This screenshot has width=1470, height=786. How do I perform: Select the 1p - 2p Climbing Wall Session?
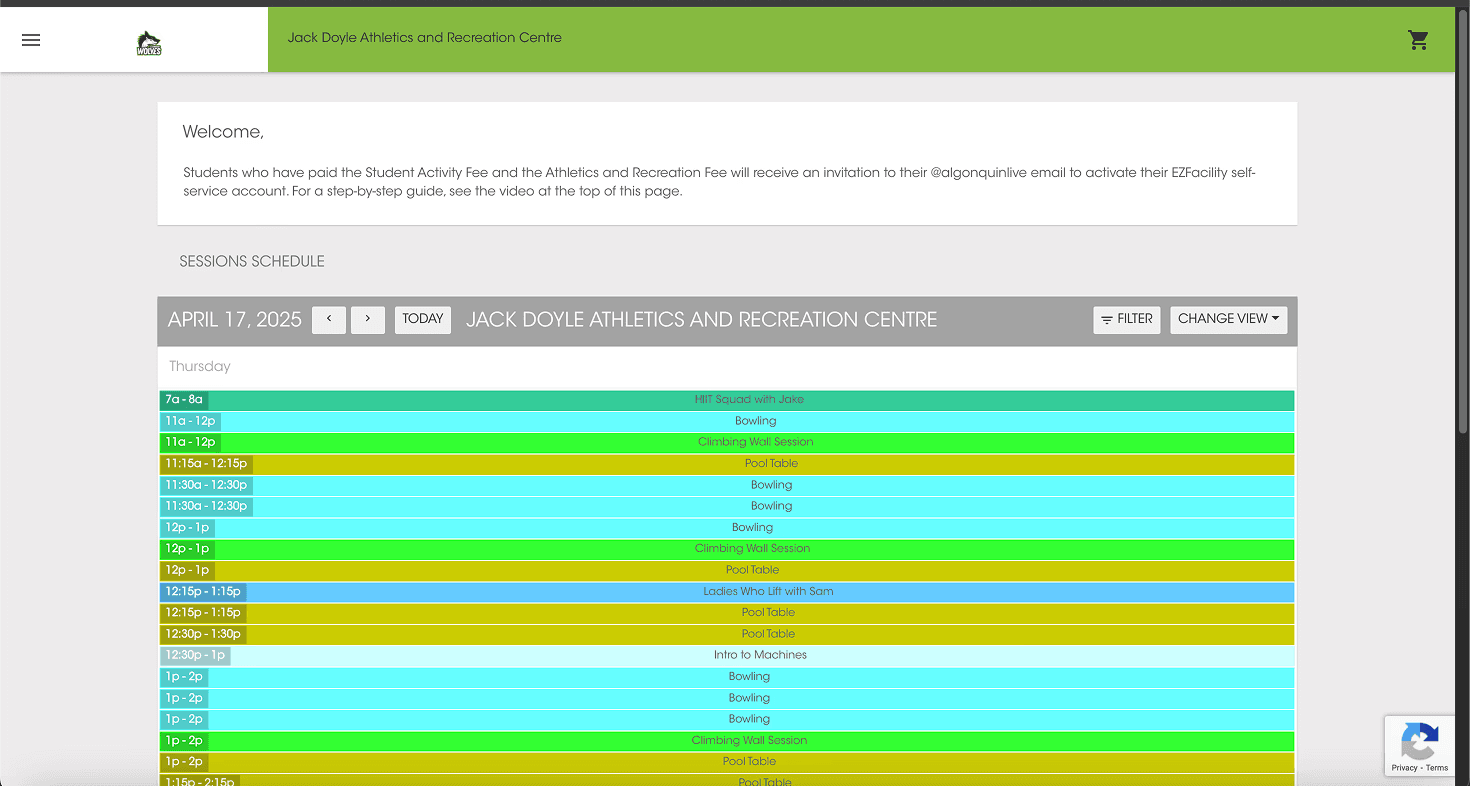[x=727, y=741]
